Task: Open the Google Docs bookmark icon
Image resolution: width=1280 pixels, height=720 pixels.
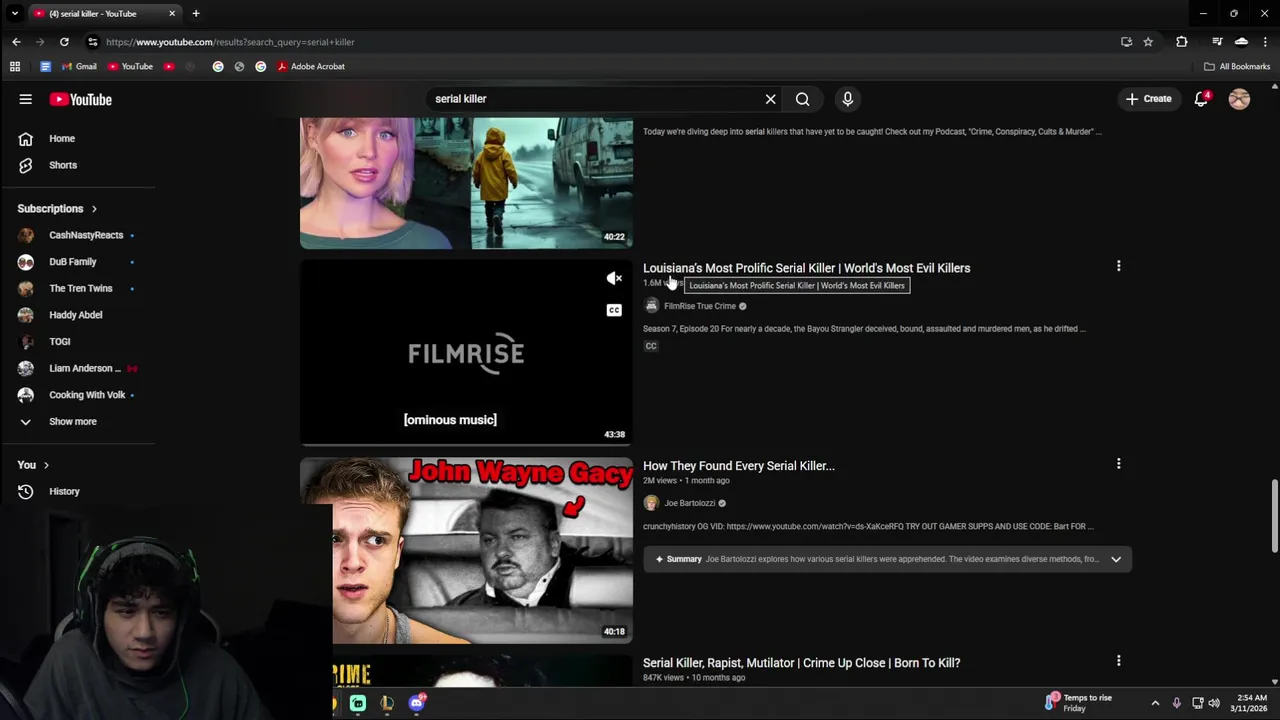Action: [x=45, y=66]
